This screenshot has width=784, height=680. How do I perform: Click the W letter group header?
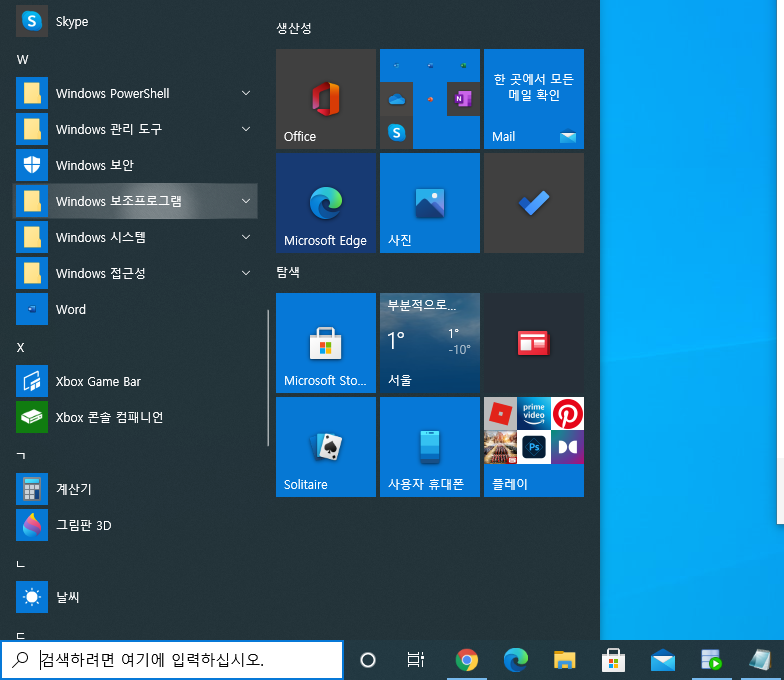(22, 60)
